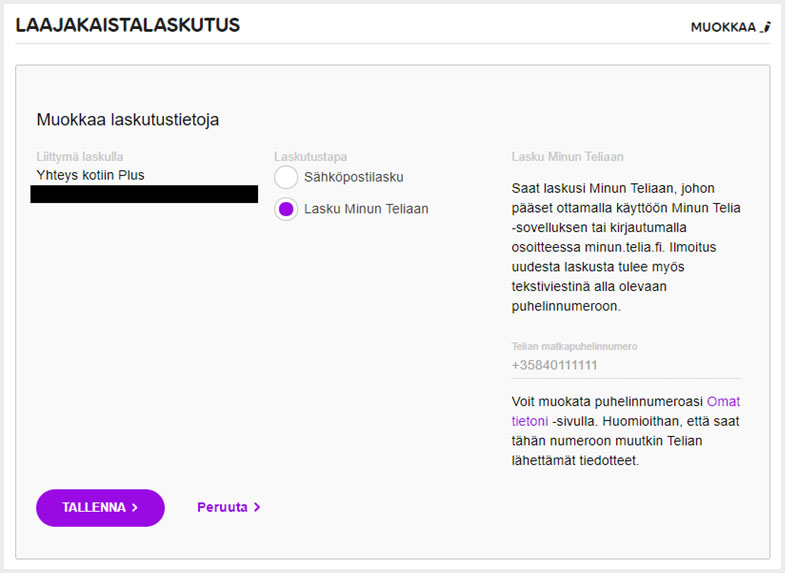Image resolution: width=785 pixels, height=573 pixels.
Task: Select the Sähköpostilasku radio button
Action: coord(286,177)
